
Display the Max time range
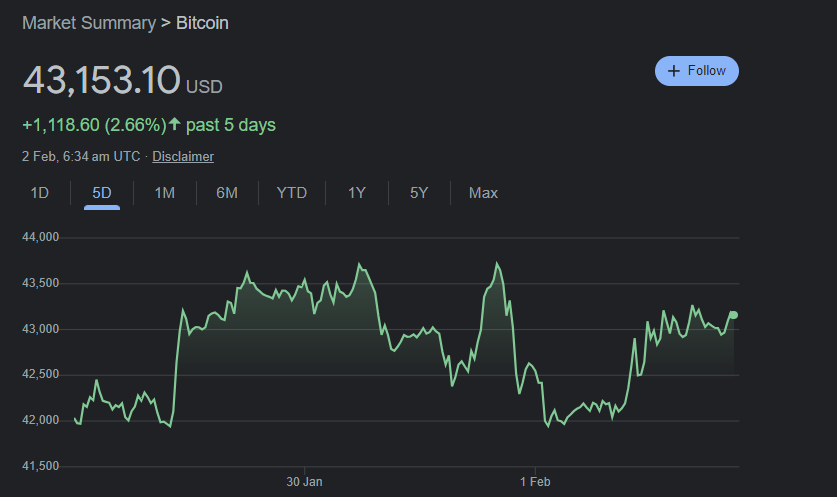(x=483, y=193)
